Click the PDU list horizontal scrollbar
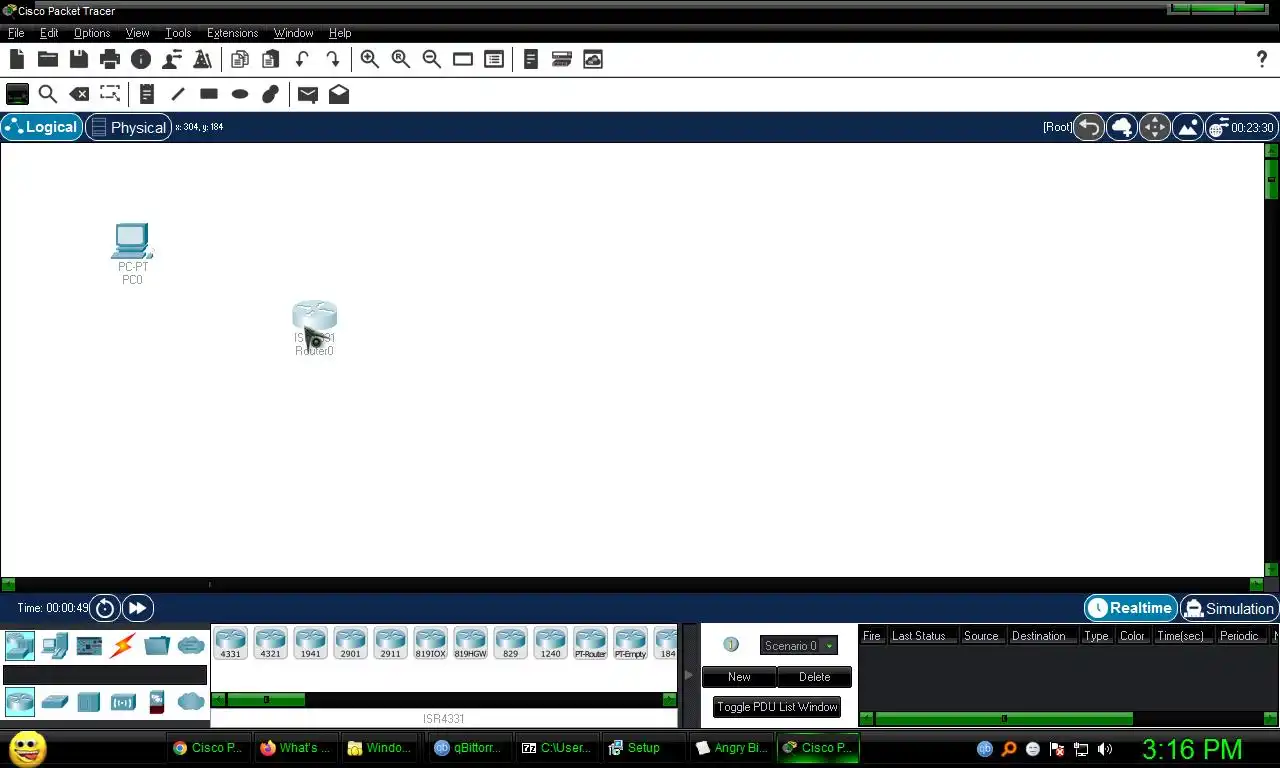The width and height of the screenshot is (1280, 768). [1003, 718]
